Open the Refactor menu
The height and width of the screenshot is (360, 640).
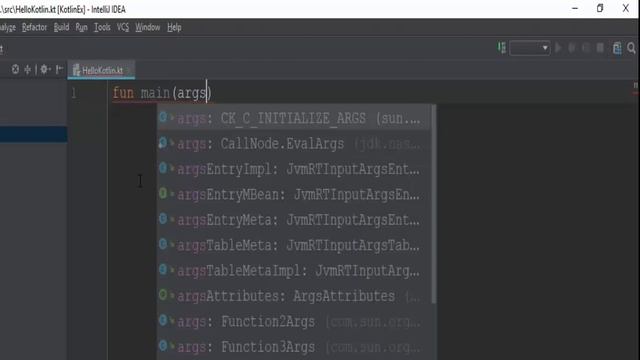coord(34,27)
